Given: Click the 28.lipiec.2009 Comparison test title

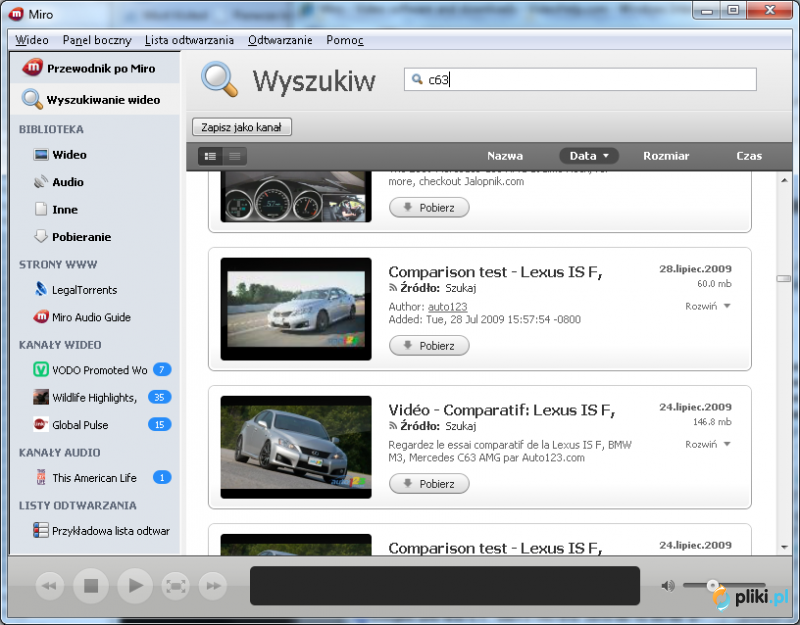Looking at the screenshot, I should tap(495, 272).
